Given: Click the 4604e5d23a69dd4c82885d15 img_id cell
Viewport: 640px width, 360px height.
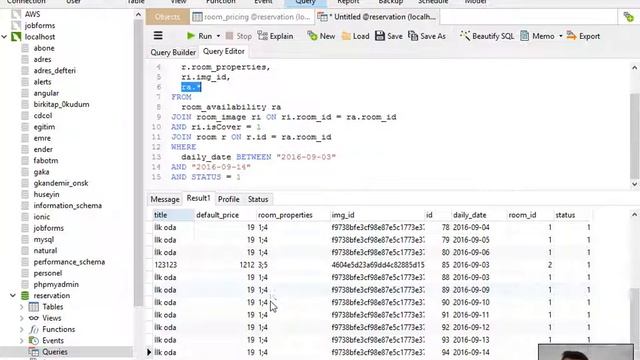Looking at the screenshot, I should tap(378, 265).
